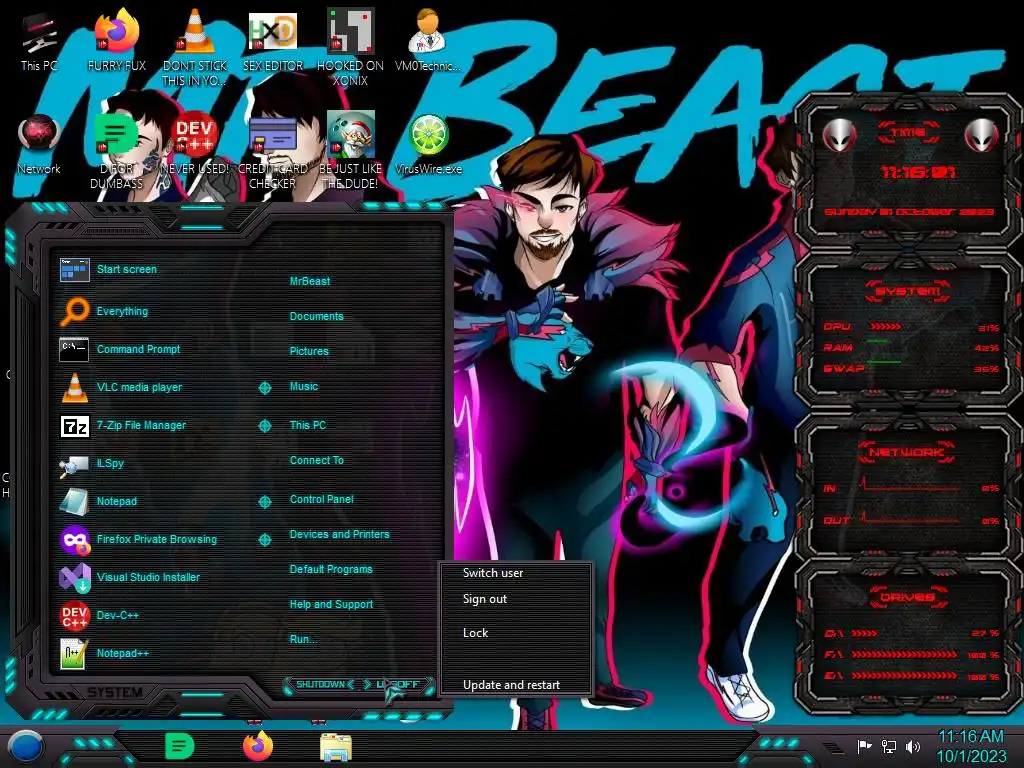The width and height of the screenshot is (1024, 768).
Task: Select Sign out in power menu
Action: 485,599
